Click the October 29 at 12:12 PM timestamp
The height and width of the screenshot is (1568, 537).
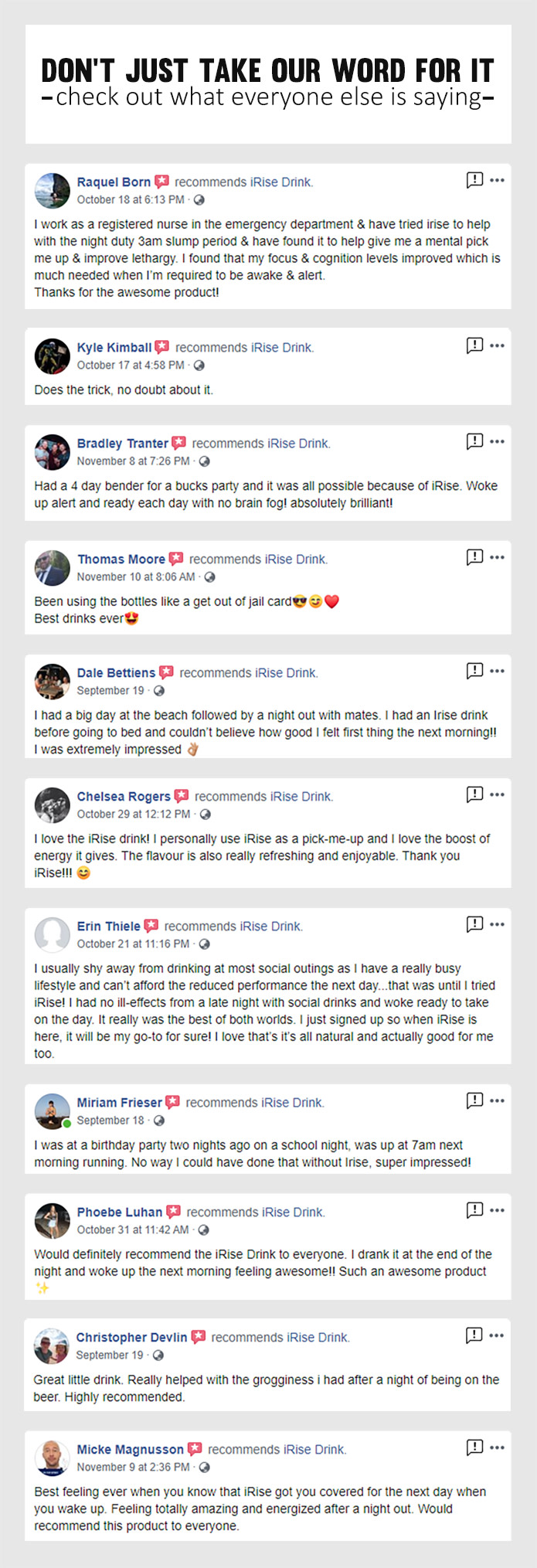coord(134,814)
